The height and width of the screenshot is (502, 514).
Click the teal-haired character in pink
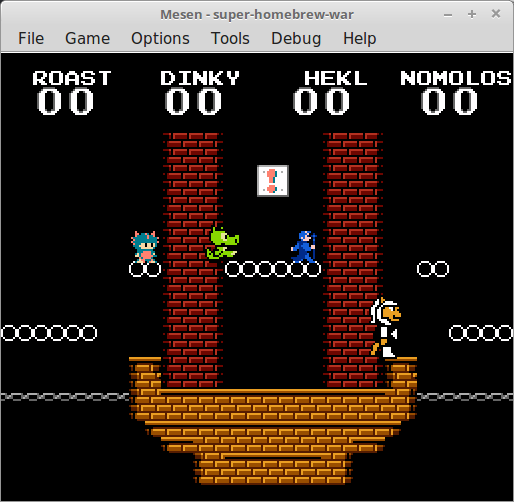pos(145,247)
